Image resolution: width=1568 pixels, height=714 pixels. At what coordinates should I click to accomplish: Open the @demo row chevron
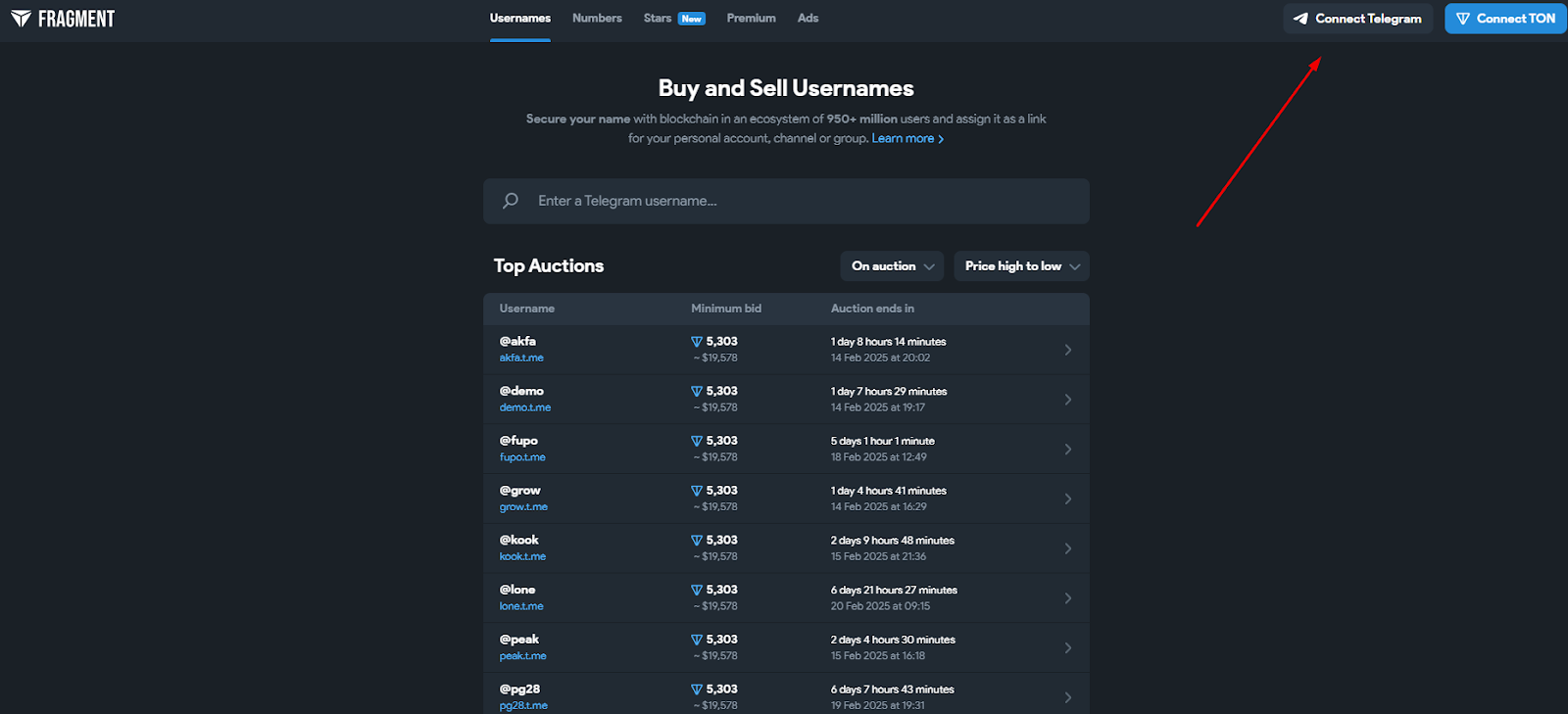point(1068,400)
